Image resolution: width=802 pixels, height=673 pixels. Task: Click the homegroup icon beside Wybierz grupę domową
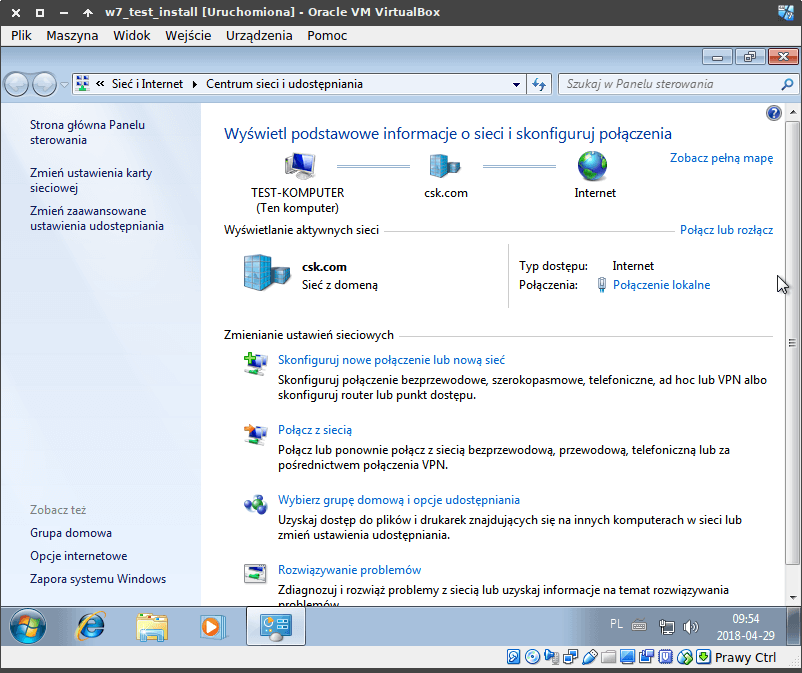pyautogui.click(x=255, y=504)
